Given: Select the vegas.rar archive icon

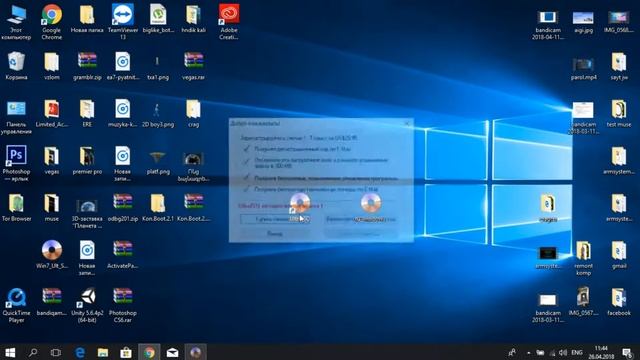Looking at the screenshot, I should click(x=193, y=66).
